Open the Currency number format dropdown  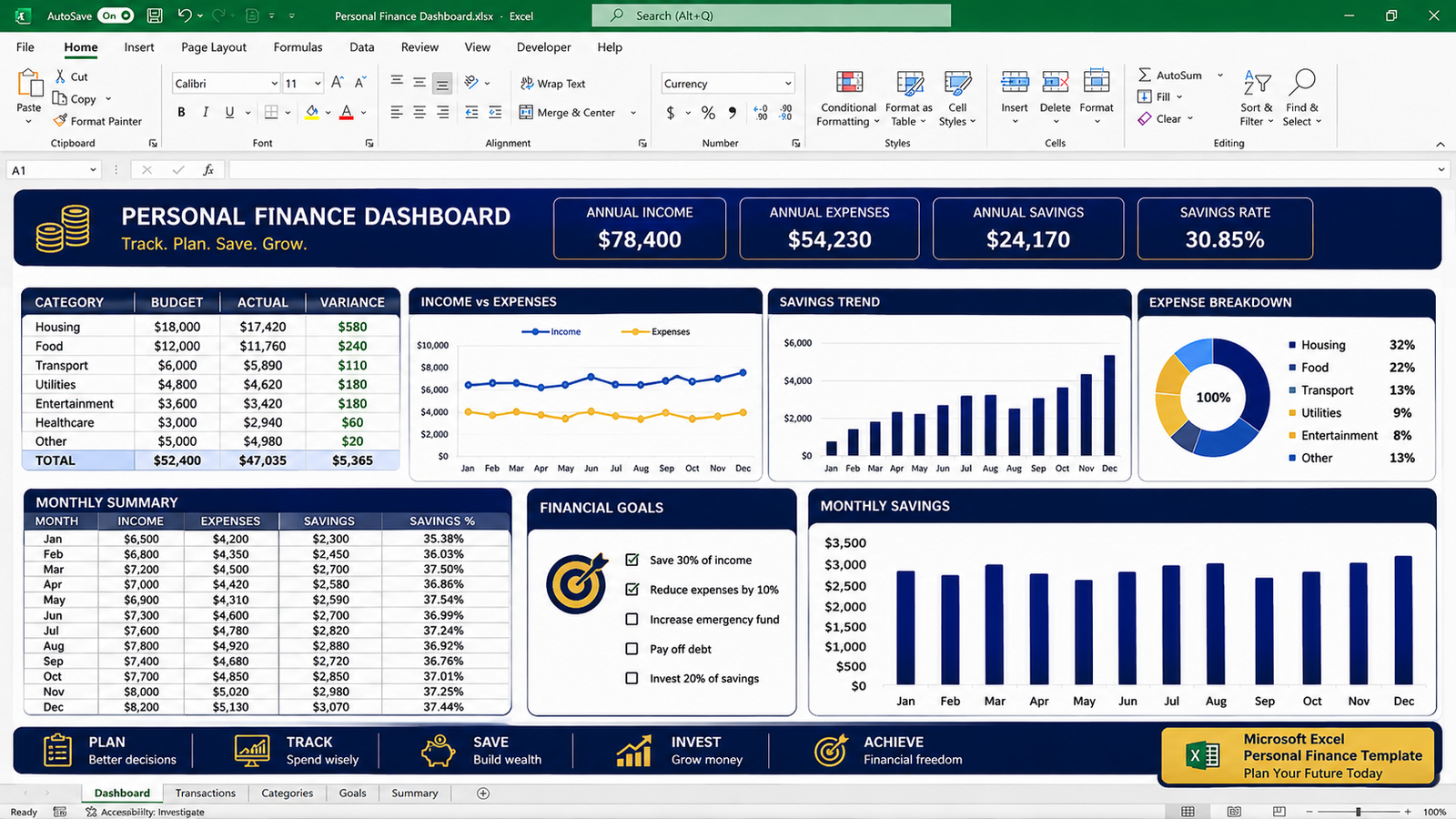coord(788,84)
